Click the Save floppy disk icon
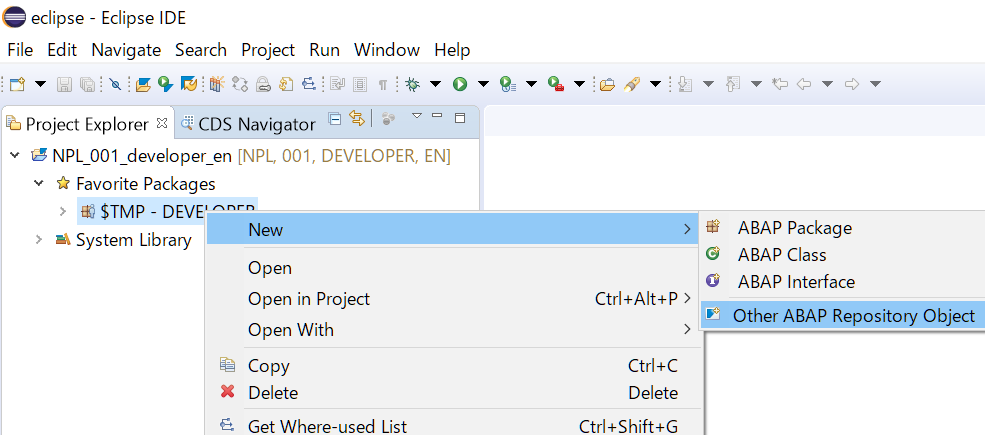The image size is (985, 435). 64,84
